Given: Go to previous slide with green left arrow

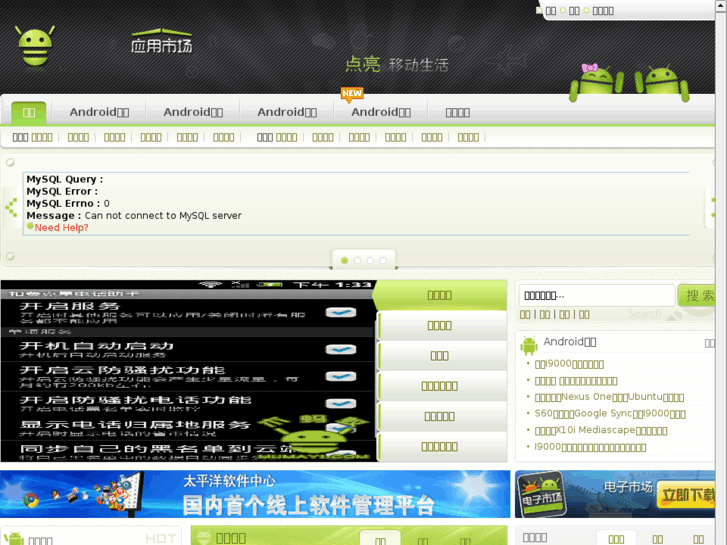Looking at the screenshot, I should pos(11,207).
